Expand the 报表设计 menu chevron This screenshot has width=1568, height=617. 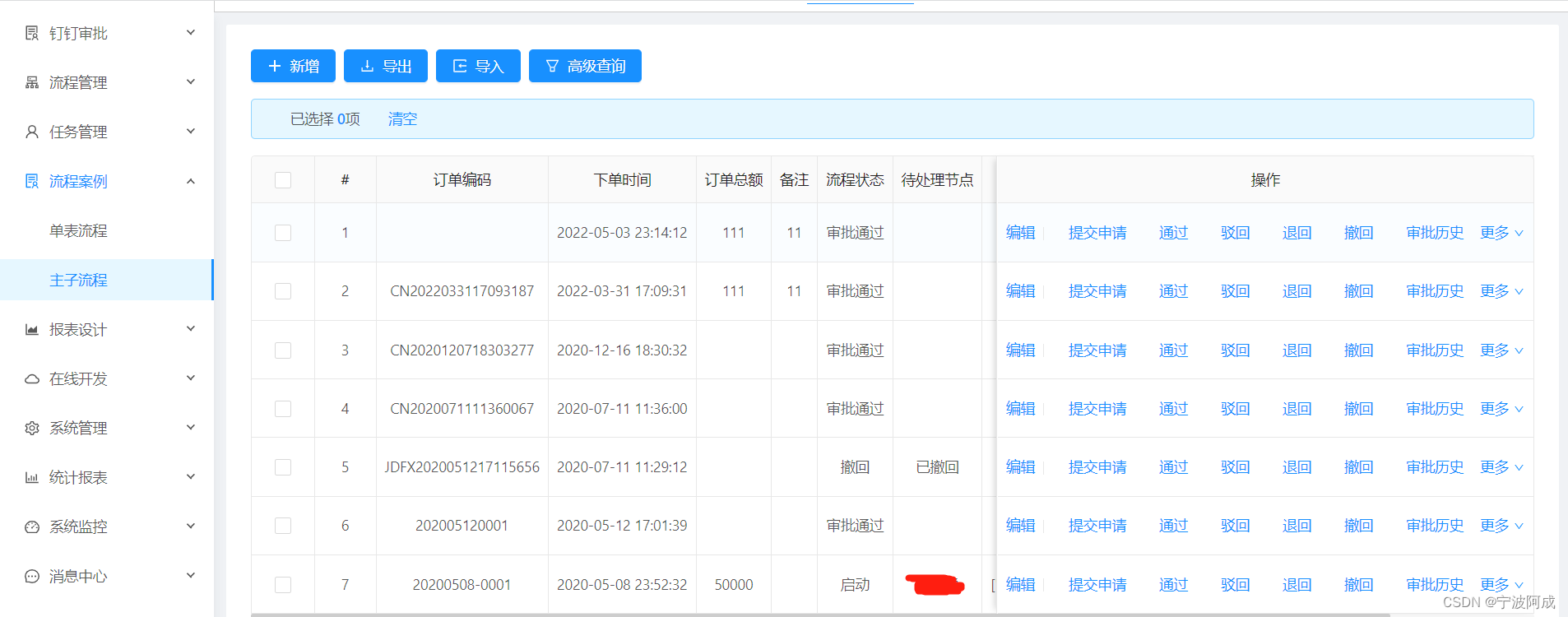(x=191, y=329)
